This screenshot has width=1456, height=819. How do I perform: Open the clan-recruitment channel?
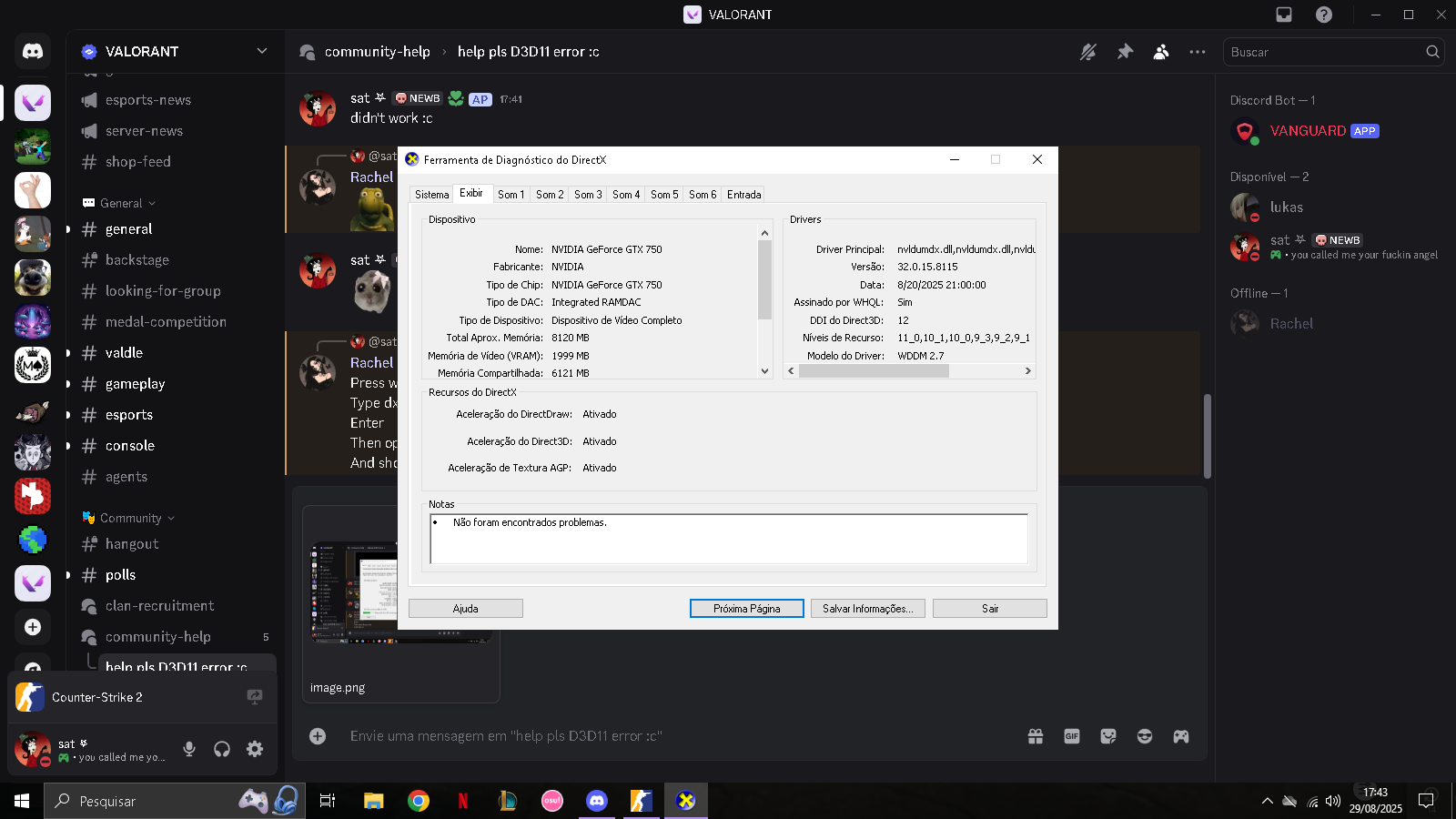point(159,606)
